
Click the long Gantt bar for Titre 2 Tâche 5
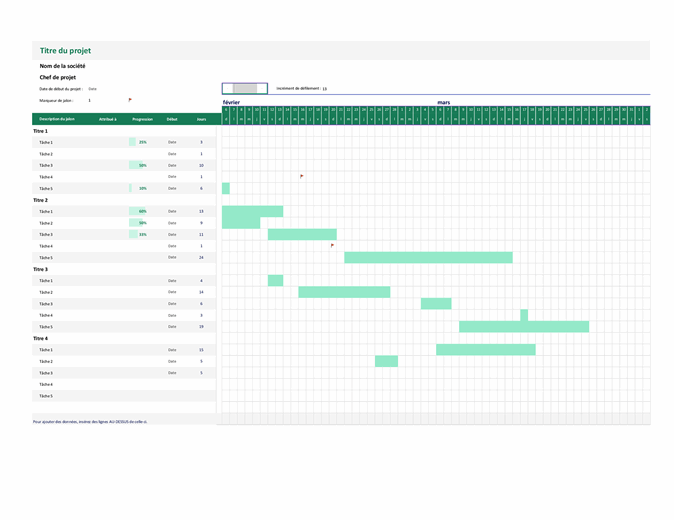428,257
